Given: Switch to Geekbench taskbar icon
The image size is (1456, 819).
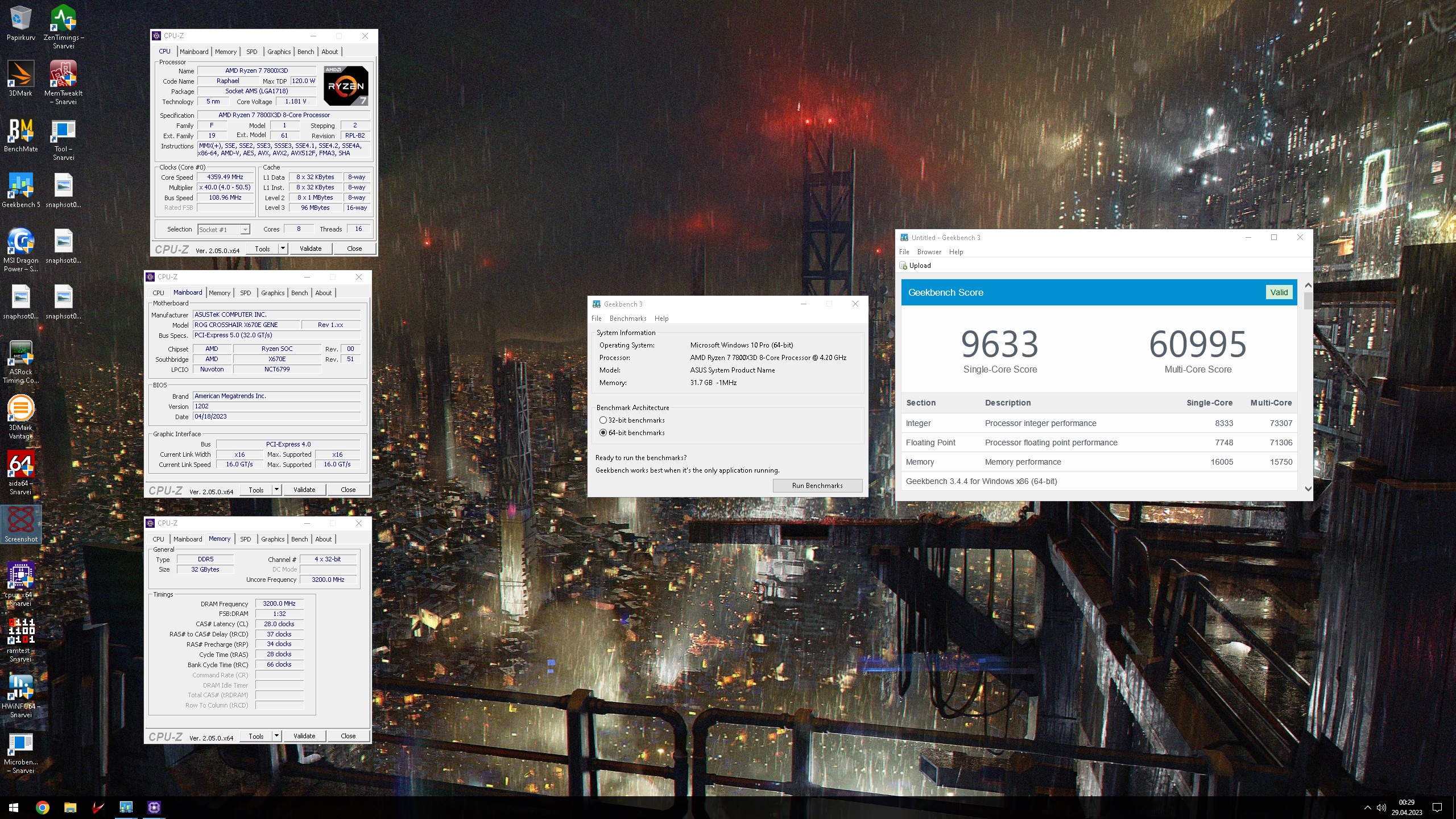Looking at the screenshot, I should (126, 807).
